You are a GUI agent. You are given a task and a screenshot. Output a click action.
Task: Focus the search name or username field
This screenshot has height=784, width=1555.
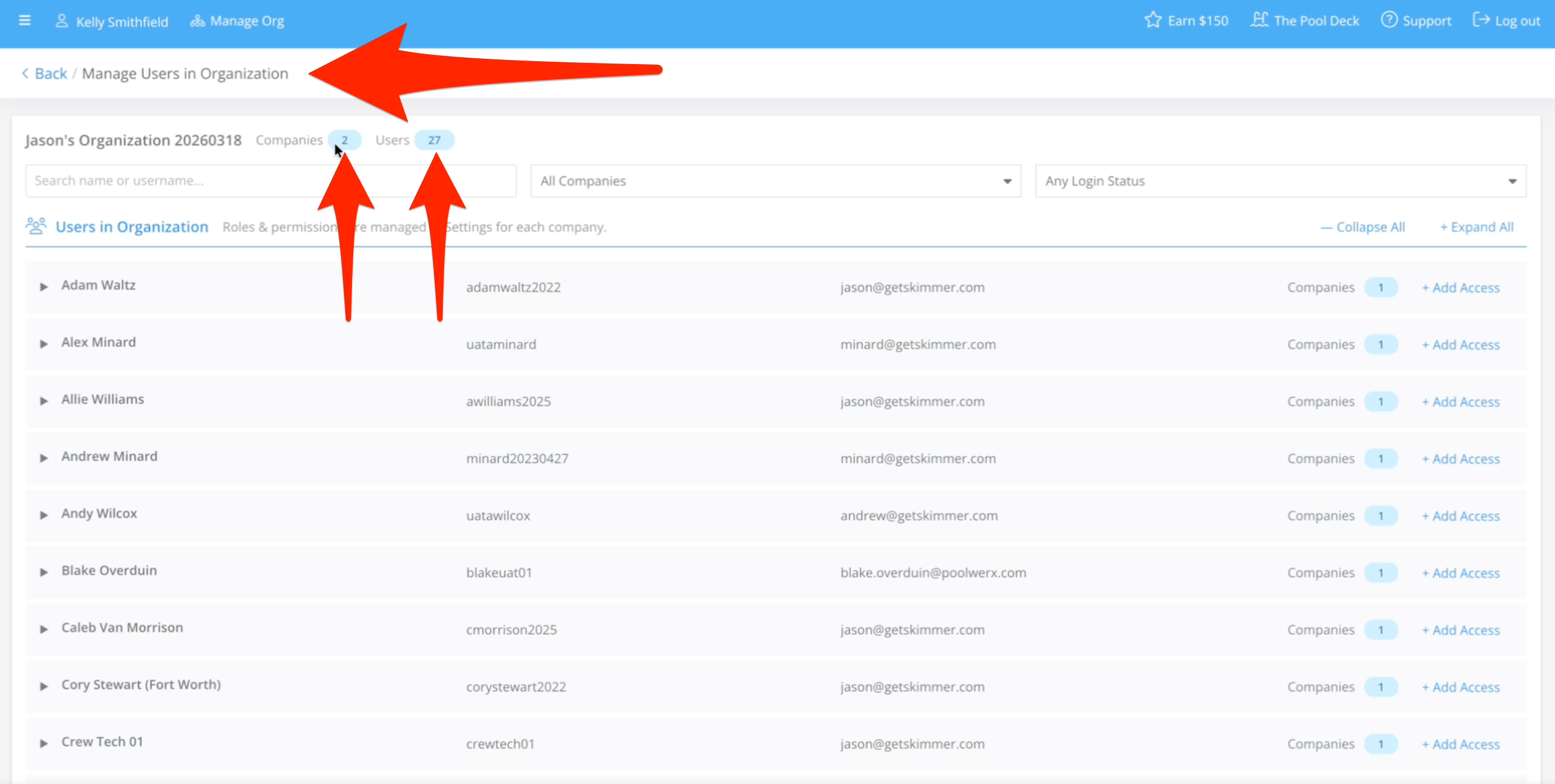point(270,181)
